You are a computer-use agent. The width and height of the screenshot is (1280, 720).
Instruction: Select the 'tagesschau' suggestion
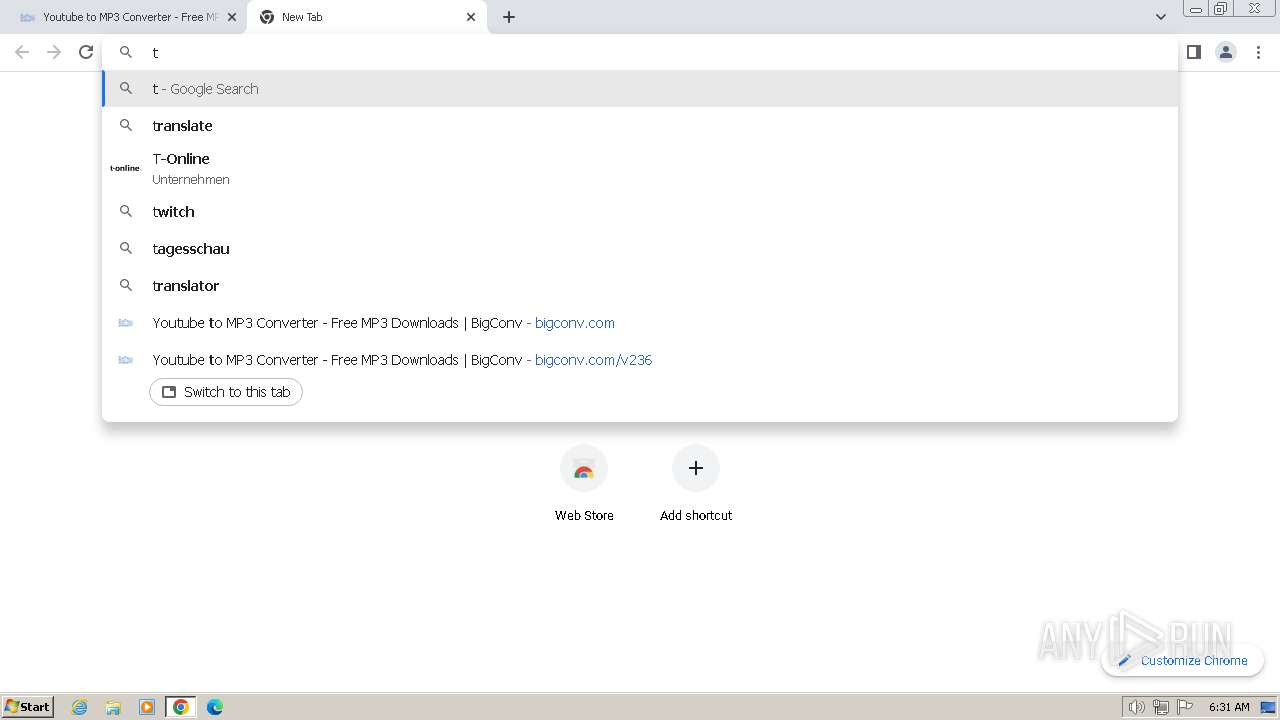click(640, 248)
